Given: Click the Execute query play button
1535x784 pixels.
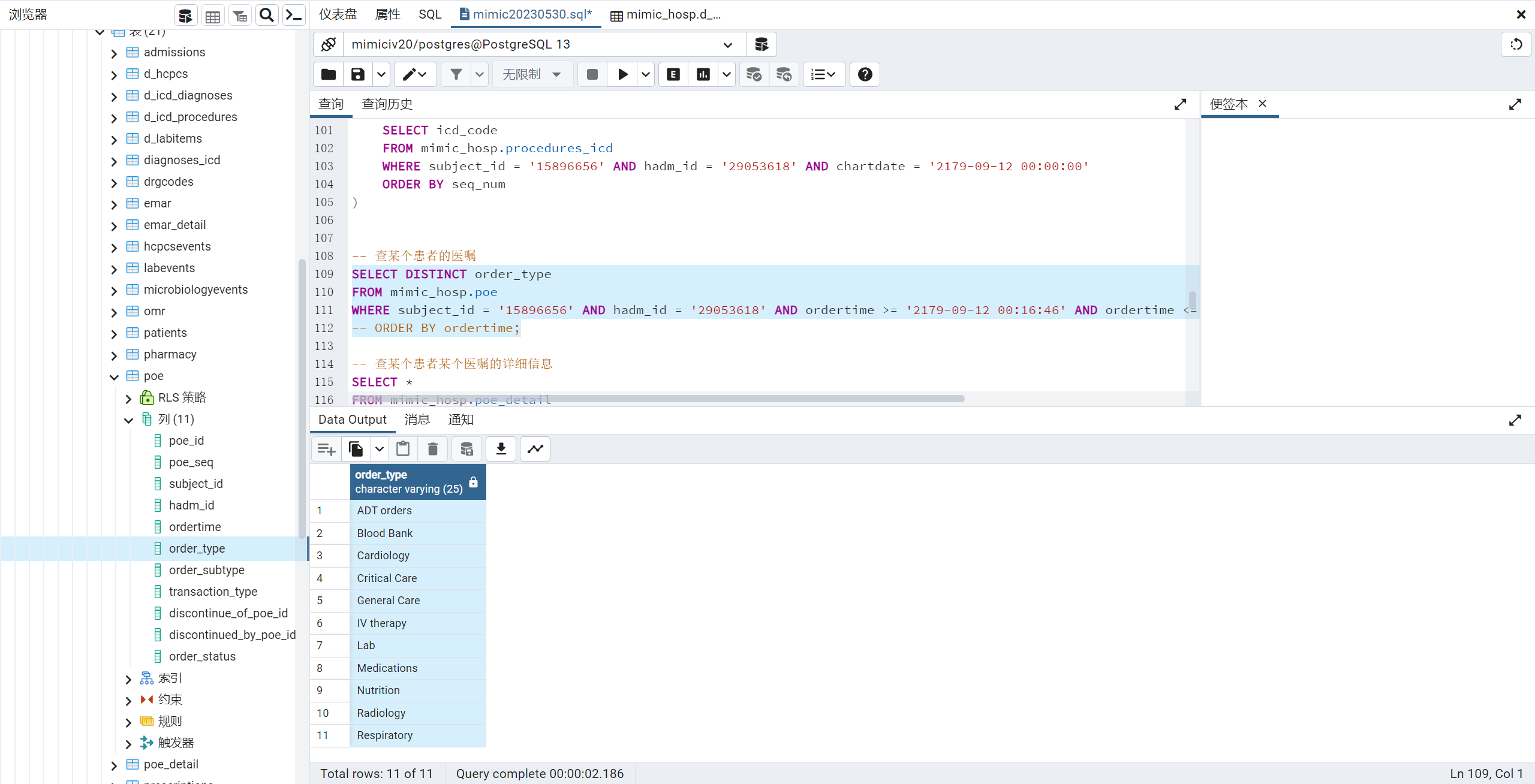Looking at the screenshot, I should point(622,74).
